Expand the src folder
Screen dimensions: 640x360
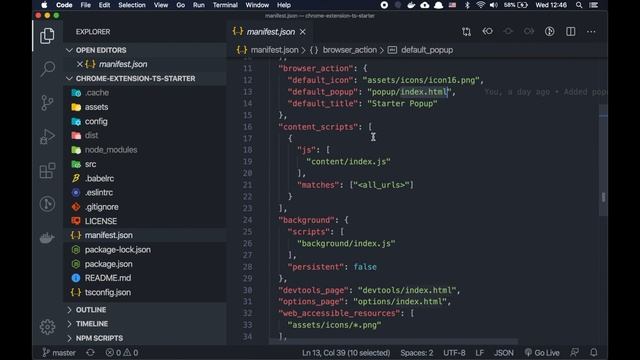tap(145, 164)
